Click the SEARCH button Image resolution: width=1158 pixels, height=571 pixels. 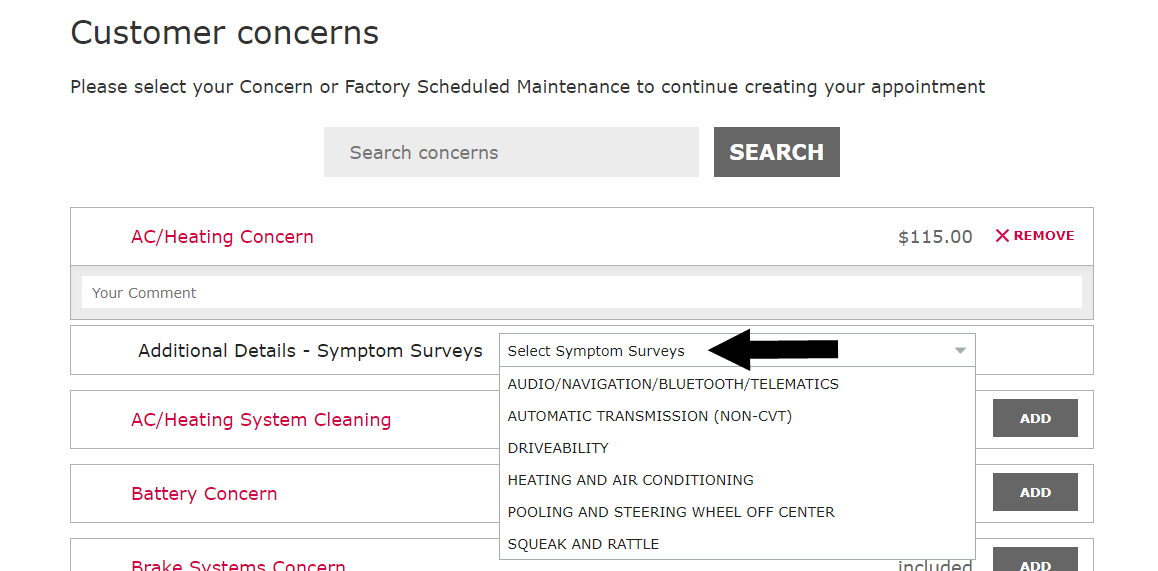click(x=776, y=152)
